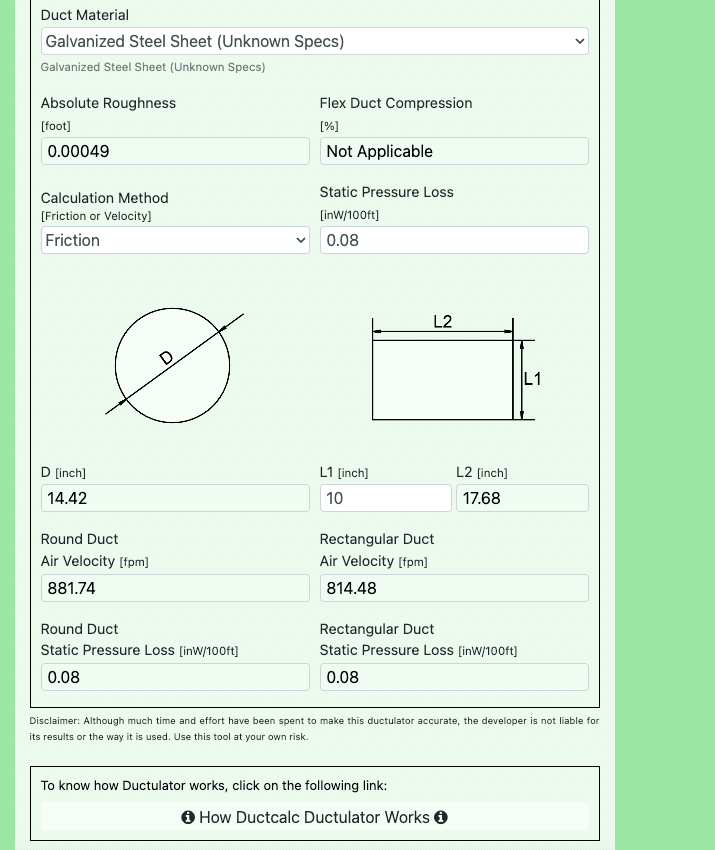Select the L2 inch field showing 17.68

521,498
